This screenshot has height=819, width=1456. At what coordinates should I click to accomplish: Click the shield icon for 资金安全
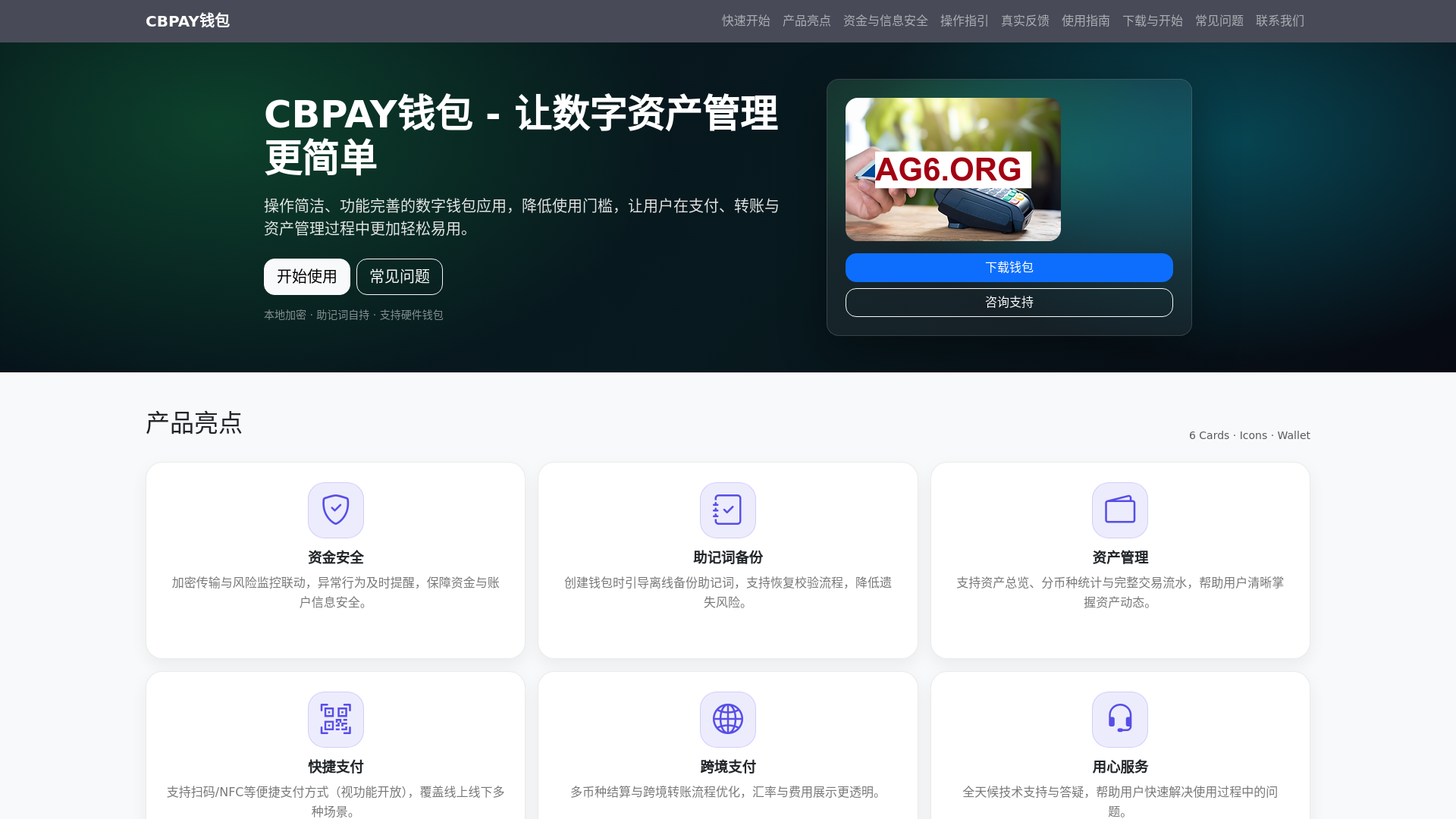(336, 510)
